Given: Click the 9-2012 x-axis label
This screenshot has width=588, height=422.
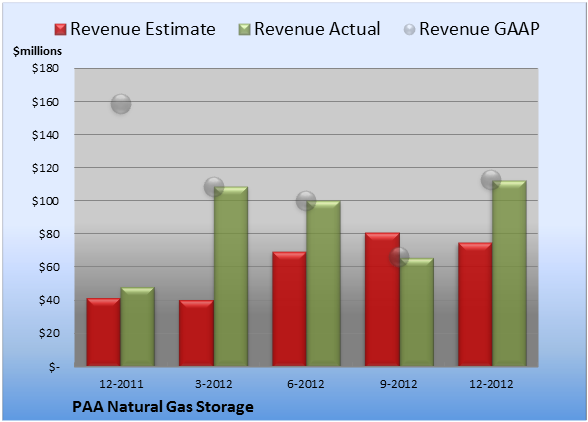Looking at the screenshot, I should (399, 384).
